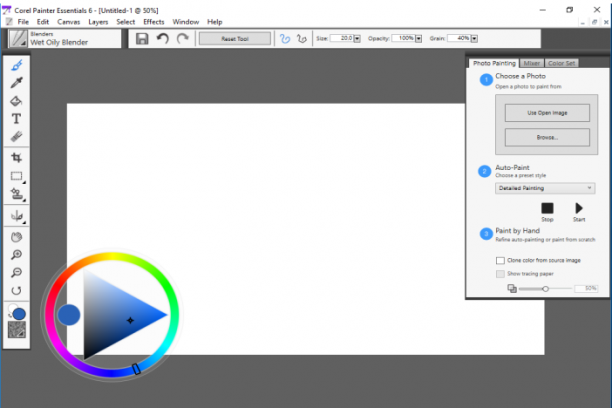The height and width of the screenshot is (408, 612).
Task: Open the paper texture selector
Action: pyautogui.click(x=17, y=330)
